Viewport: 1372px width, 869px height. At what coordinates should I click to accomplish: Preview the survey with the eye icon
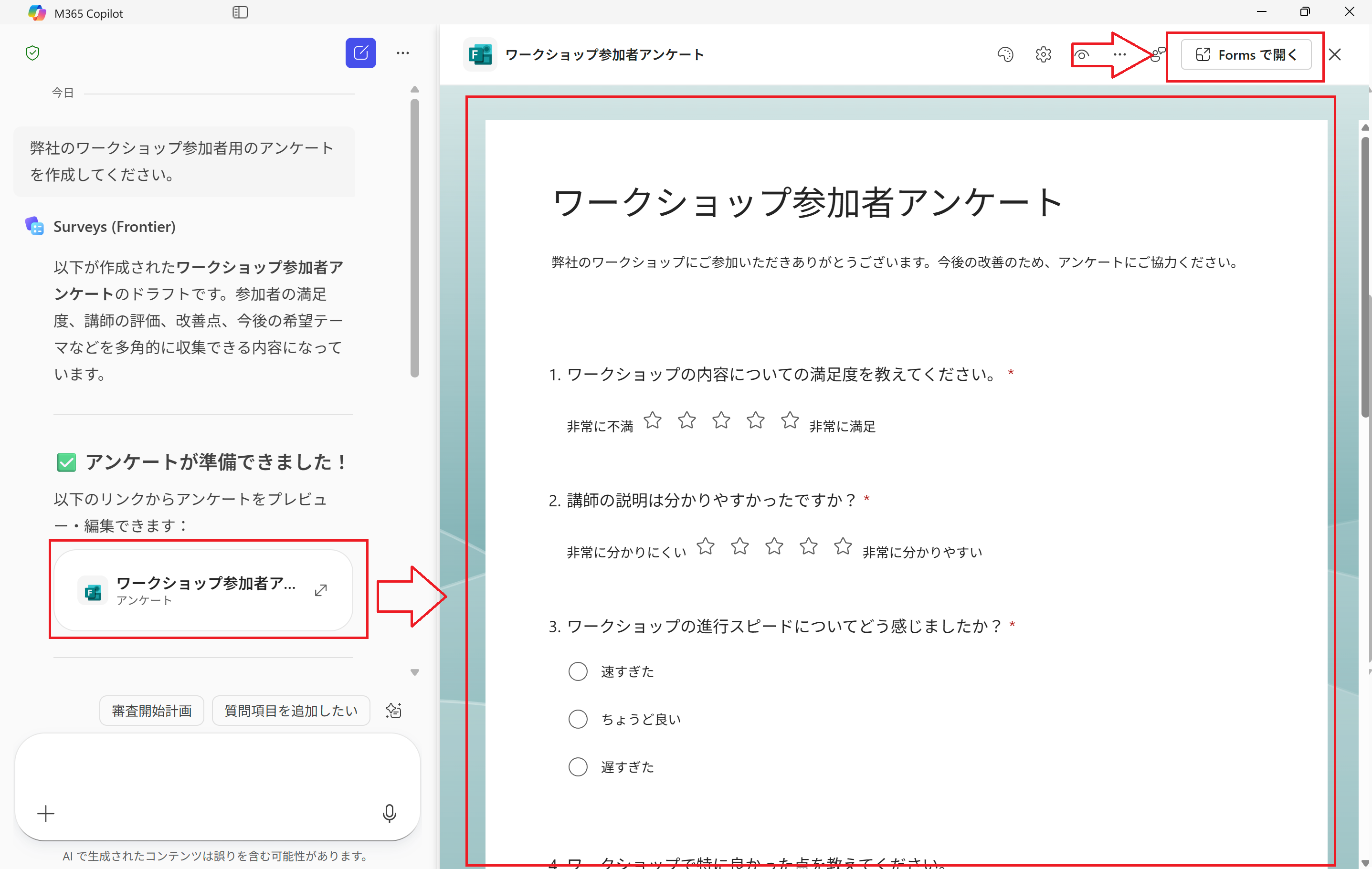[x=1082, y=55]
